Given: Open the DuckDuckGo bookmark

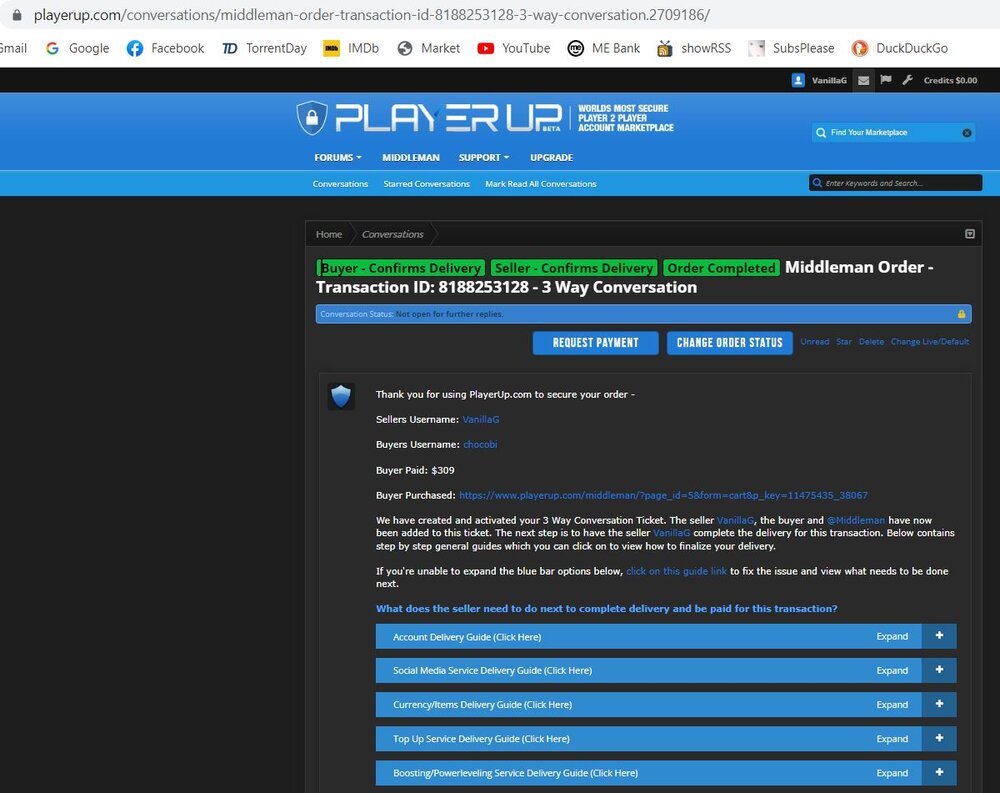Looking at the screenshot, I should click(x=900, y=48).
